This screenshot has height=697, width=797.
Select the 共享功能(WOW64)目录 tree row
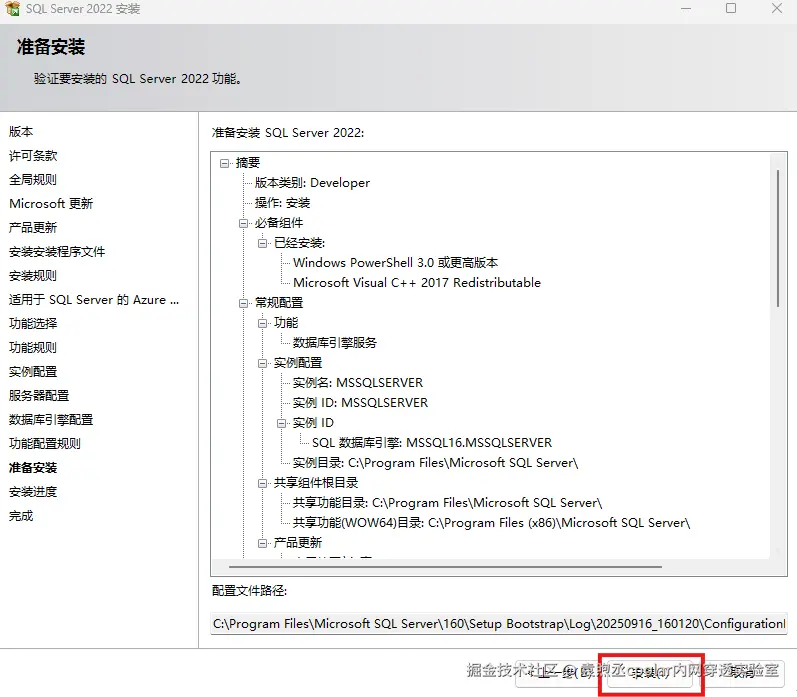pos(492,523)
